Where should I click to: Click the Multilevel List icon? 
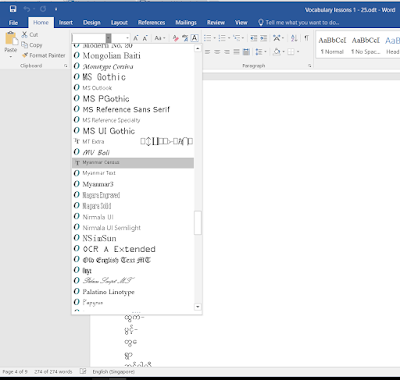(237, 38)
